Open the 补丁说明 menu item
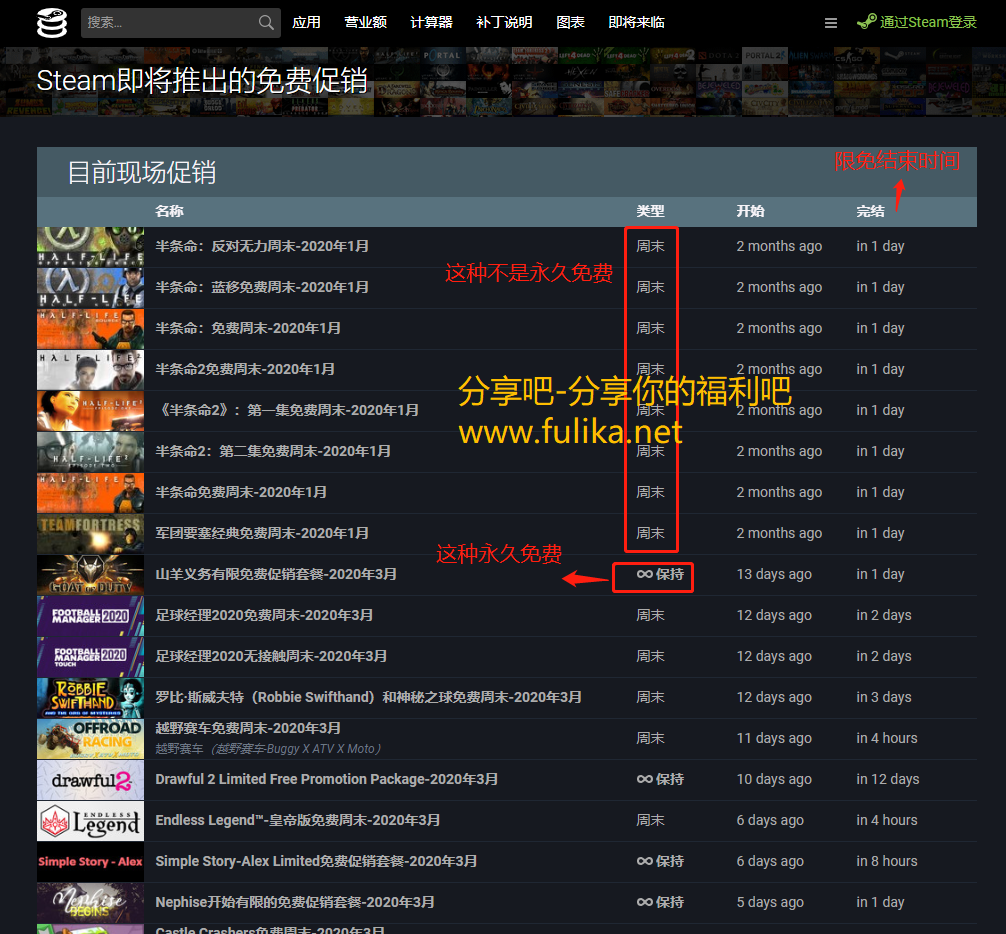The height and width of the screenshot is (934, 1006). [504, 22]
